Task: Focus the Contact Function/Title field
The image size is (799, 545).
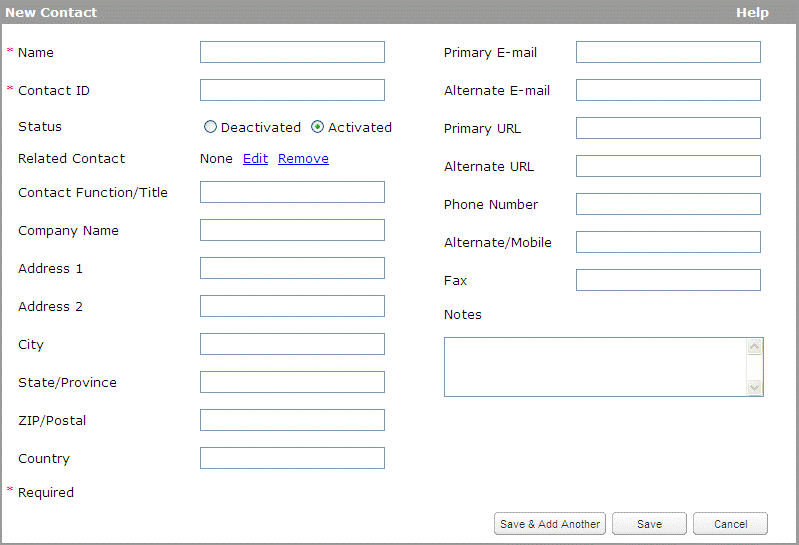Action: [x=292, y=192]
